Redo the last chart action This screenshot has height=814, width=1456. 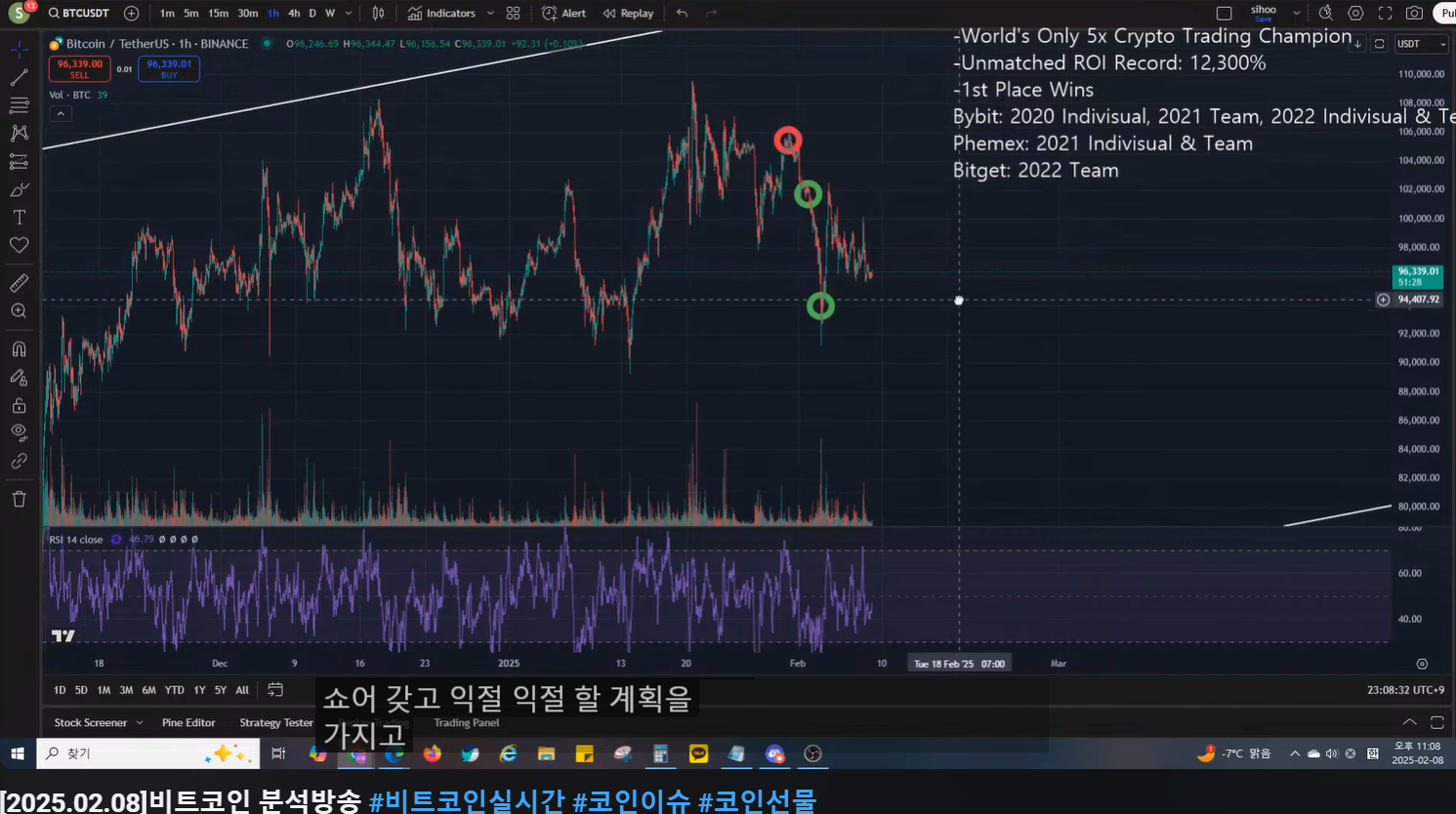coord(711,14)
